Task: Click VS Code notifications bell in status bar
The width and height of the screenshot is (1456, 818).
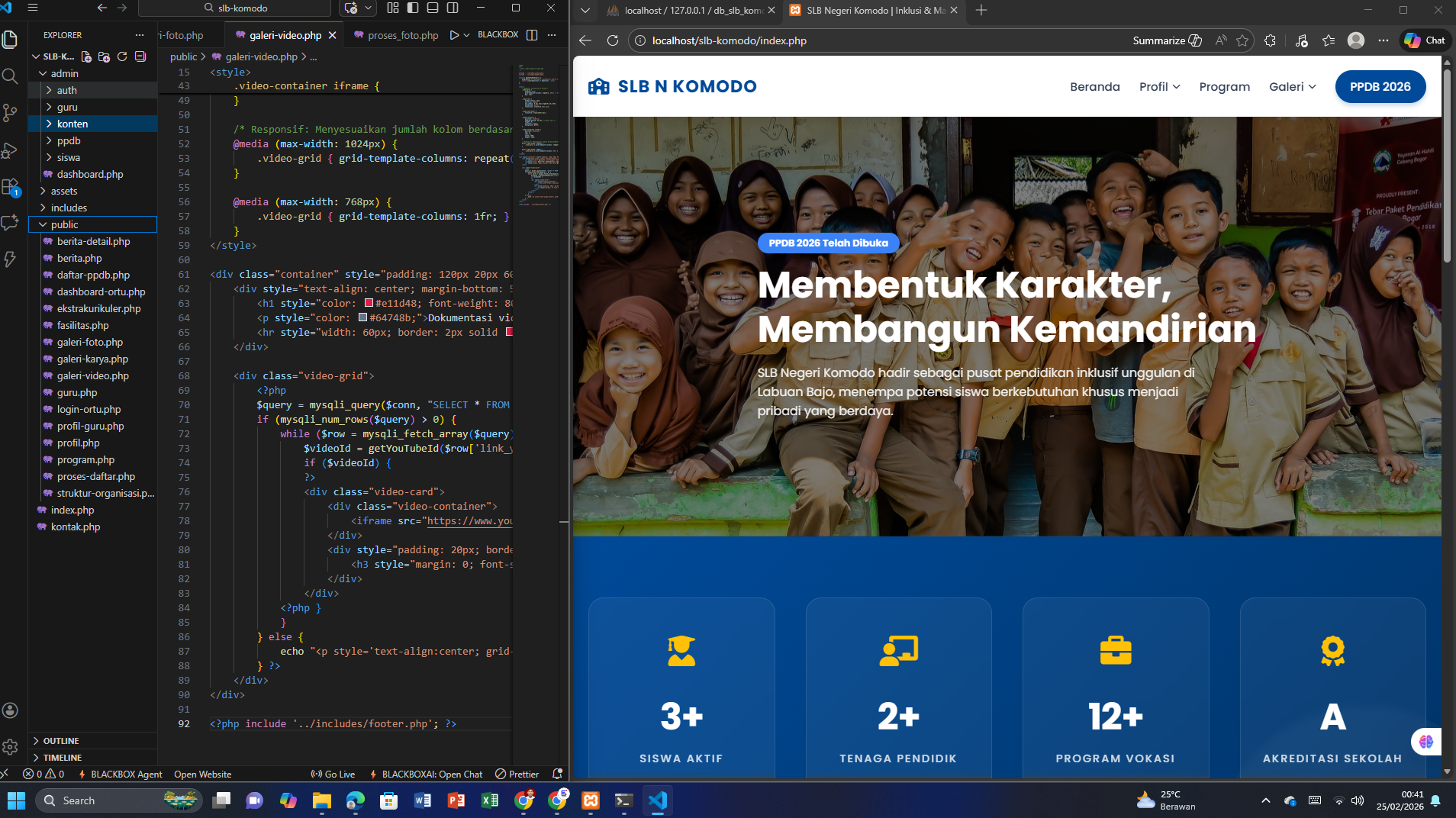Action: coord(557,774)
